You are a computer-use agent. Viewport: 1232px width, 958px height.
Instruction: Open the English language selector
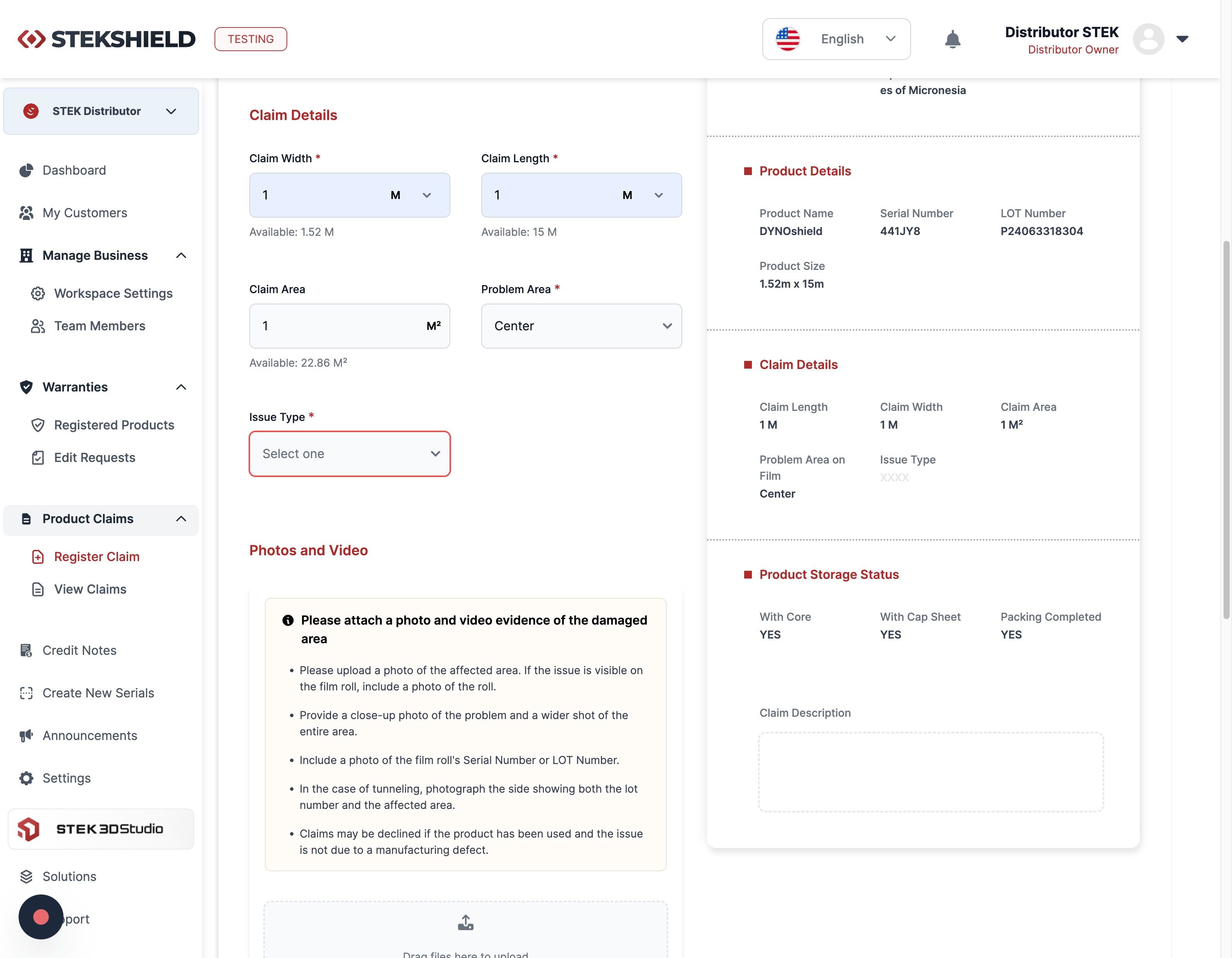click(x=836, y=39)
